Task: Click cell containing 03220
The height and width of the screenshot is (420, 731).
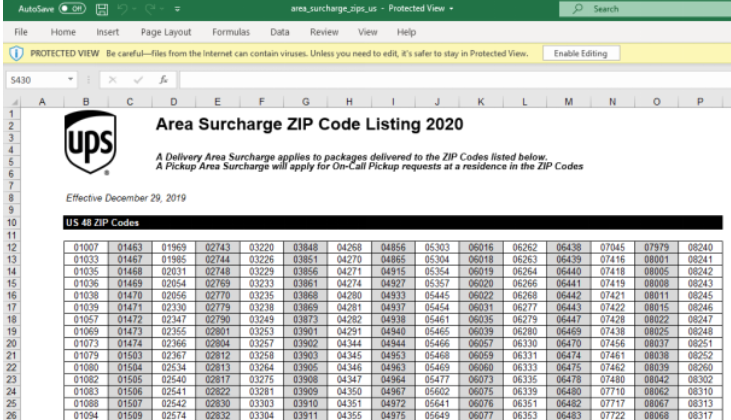Action: pyautogui.click(x=261, y=247)
